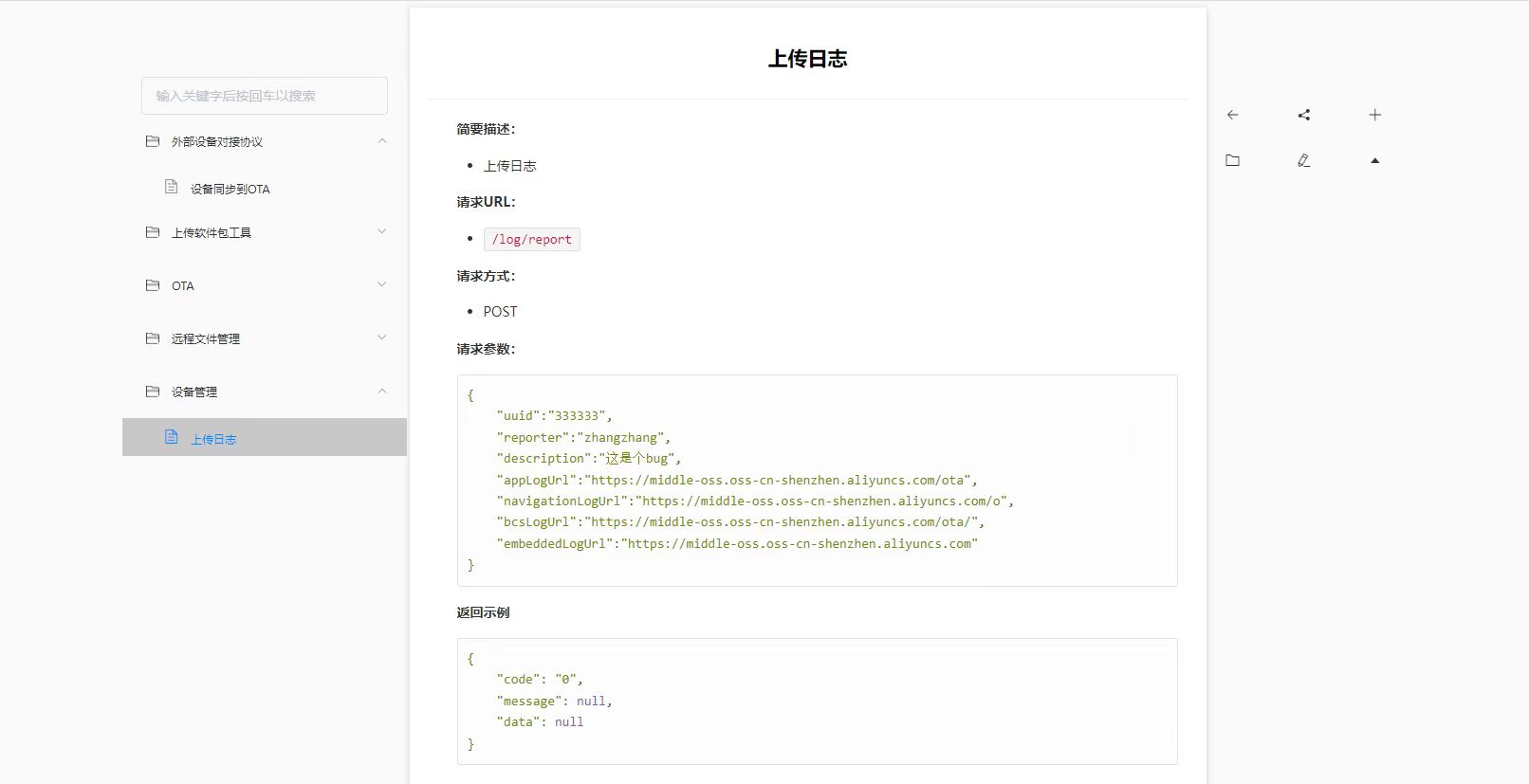
Task: Click document icon beside 上传日志 in sidebar
Action: point(172,437)
